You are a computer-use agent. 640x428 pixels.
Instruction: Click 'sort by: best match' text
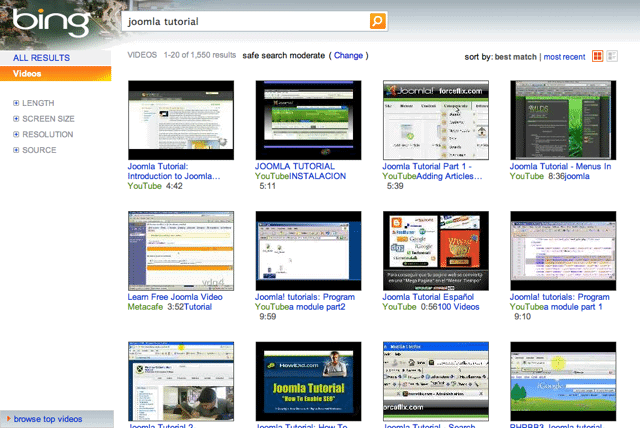pyautogui.click(x=500, y=57)
